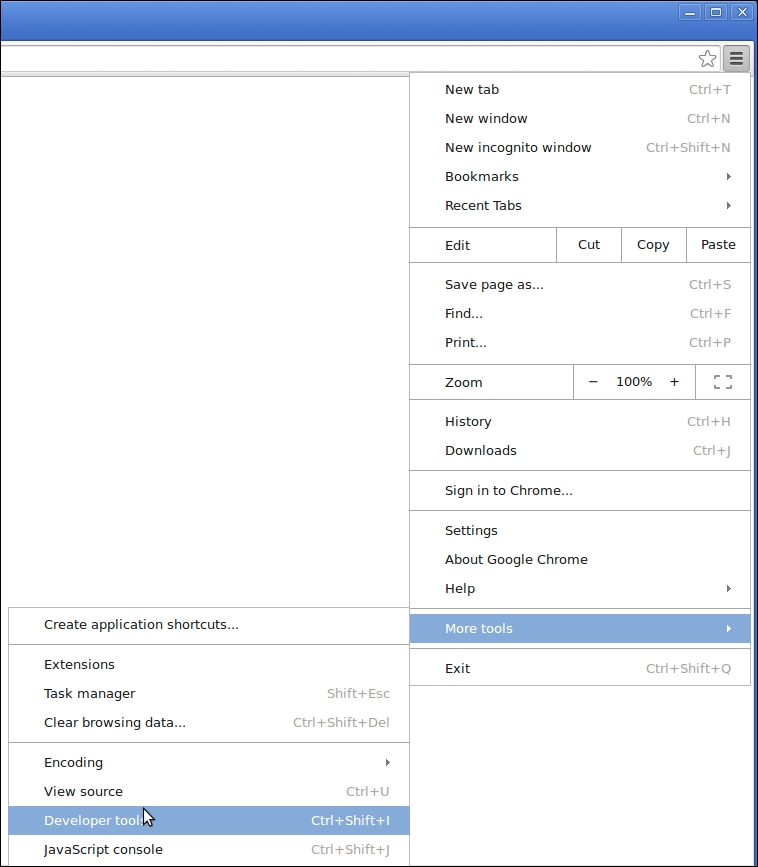Screen dimensions: 758x867
Task: Open History from the menu
Action: 580,421
